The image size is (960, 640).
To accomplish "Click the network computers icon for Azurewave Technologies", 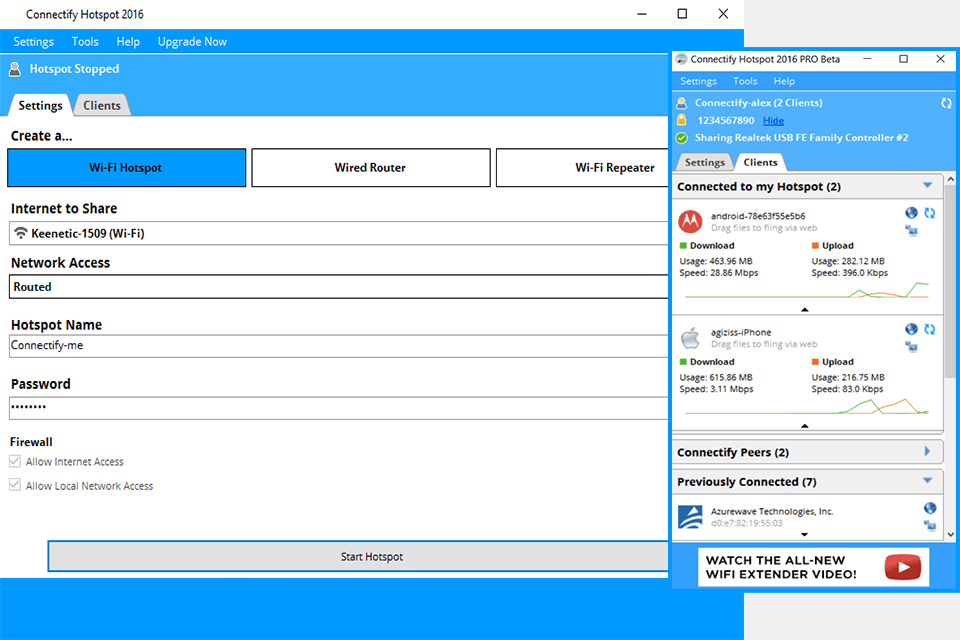I will click(930, 525).
